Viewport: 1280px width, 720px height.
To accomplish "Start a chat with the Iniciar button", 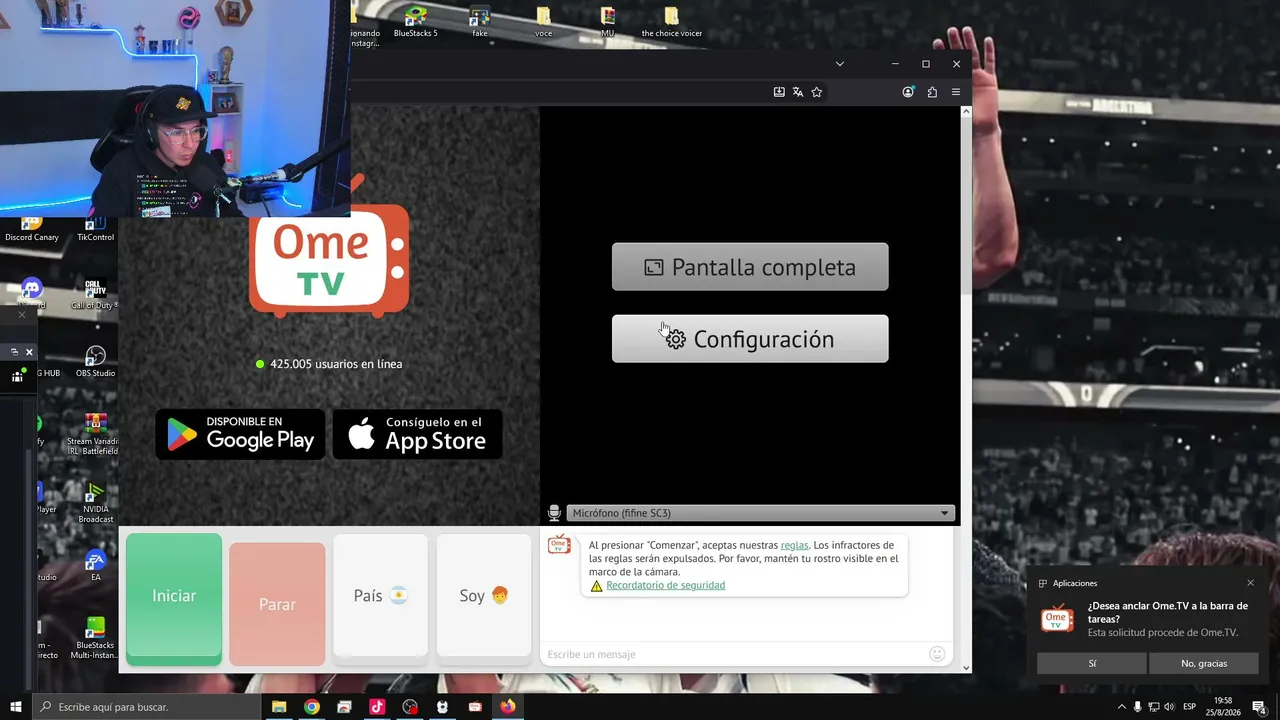I will tap(174, 598).
